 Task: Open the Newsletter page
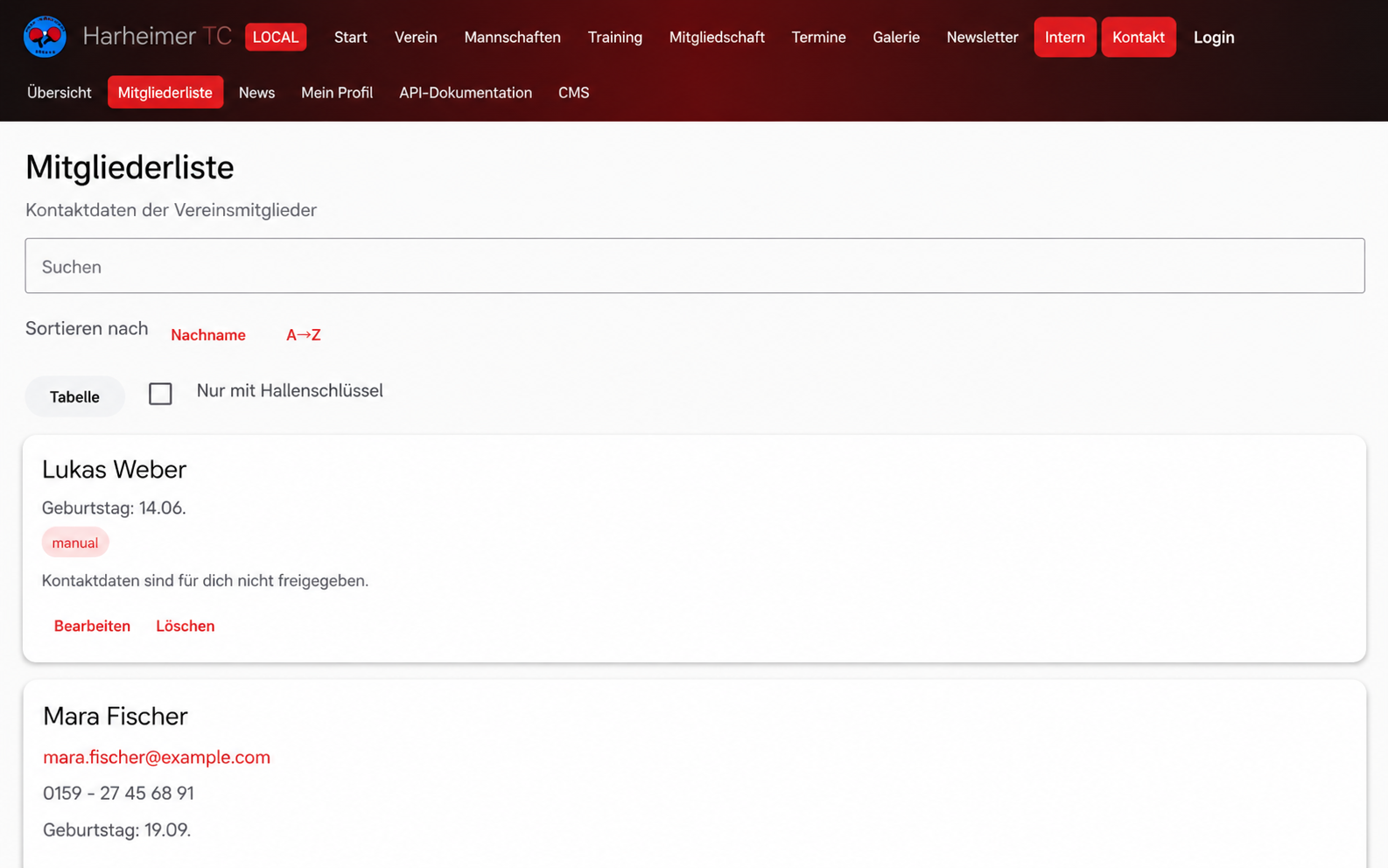(982, 38)
